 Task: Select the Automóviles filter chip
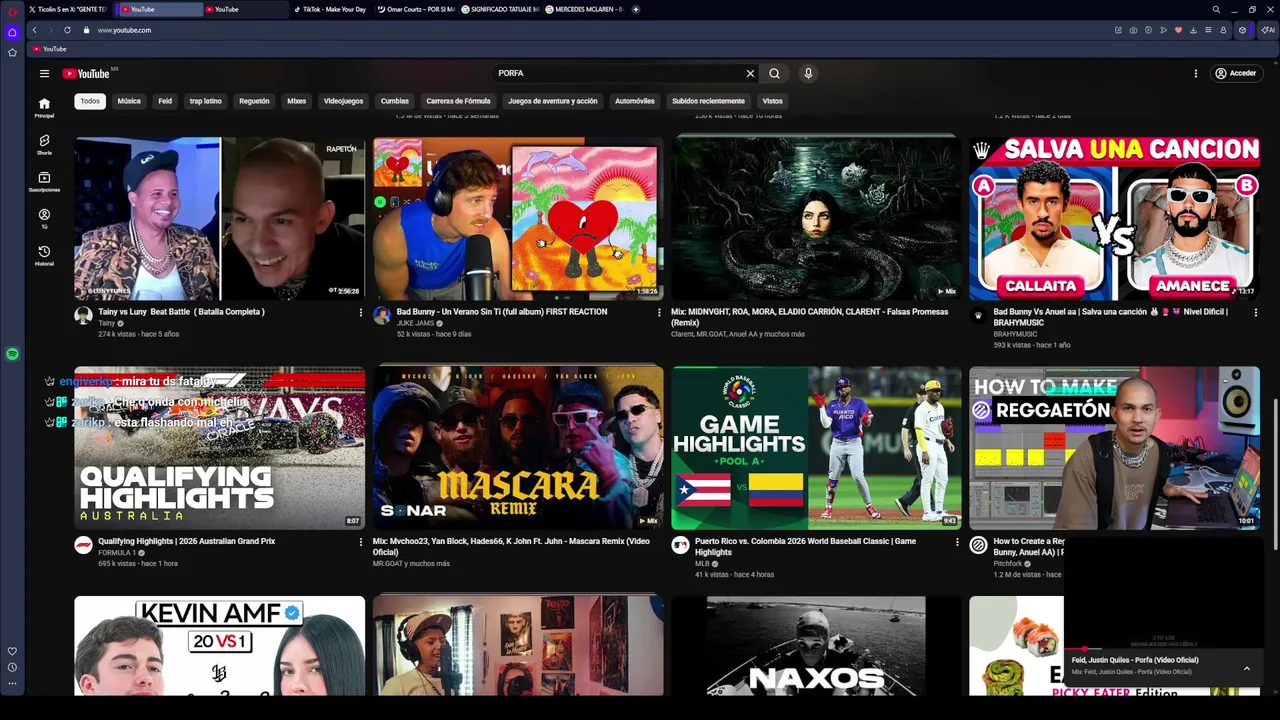[x=635, y=101]
